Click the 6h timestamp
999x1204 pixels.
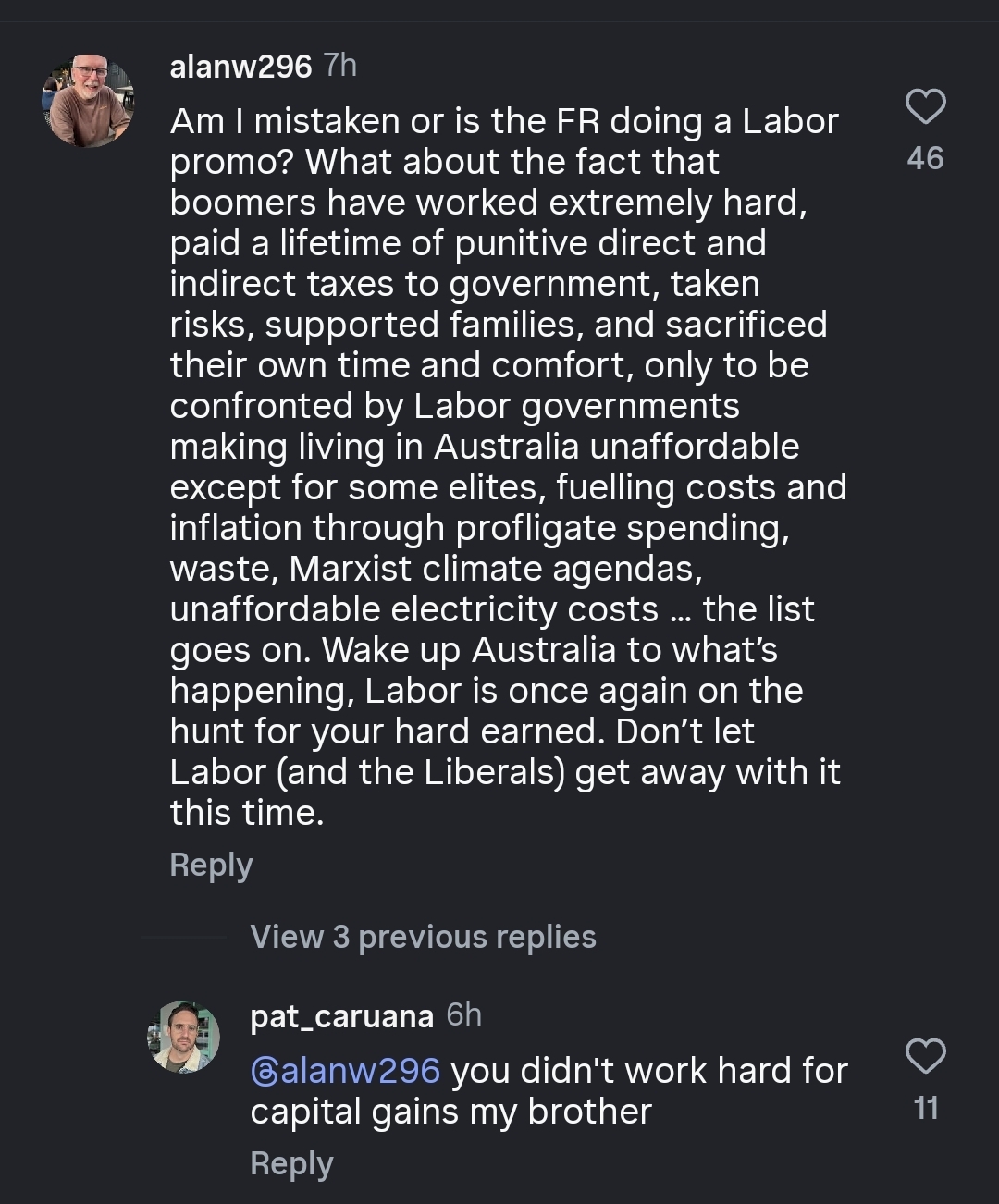coord(463,1015)
